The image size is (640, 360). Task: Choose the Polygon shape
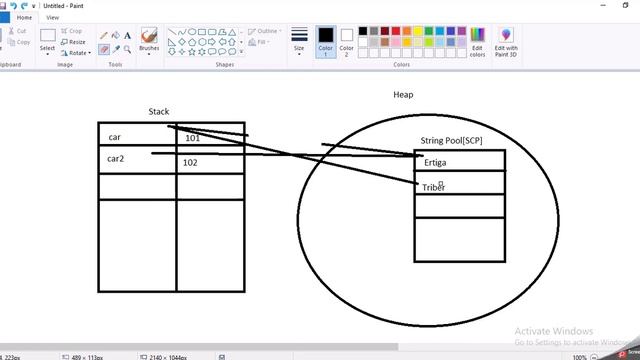[222, 32]
